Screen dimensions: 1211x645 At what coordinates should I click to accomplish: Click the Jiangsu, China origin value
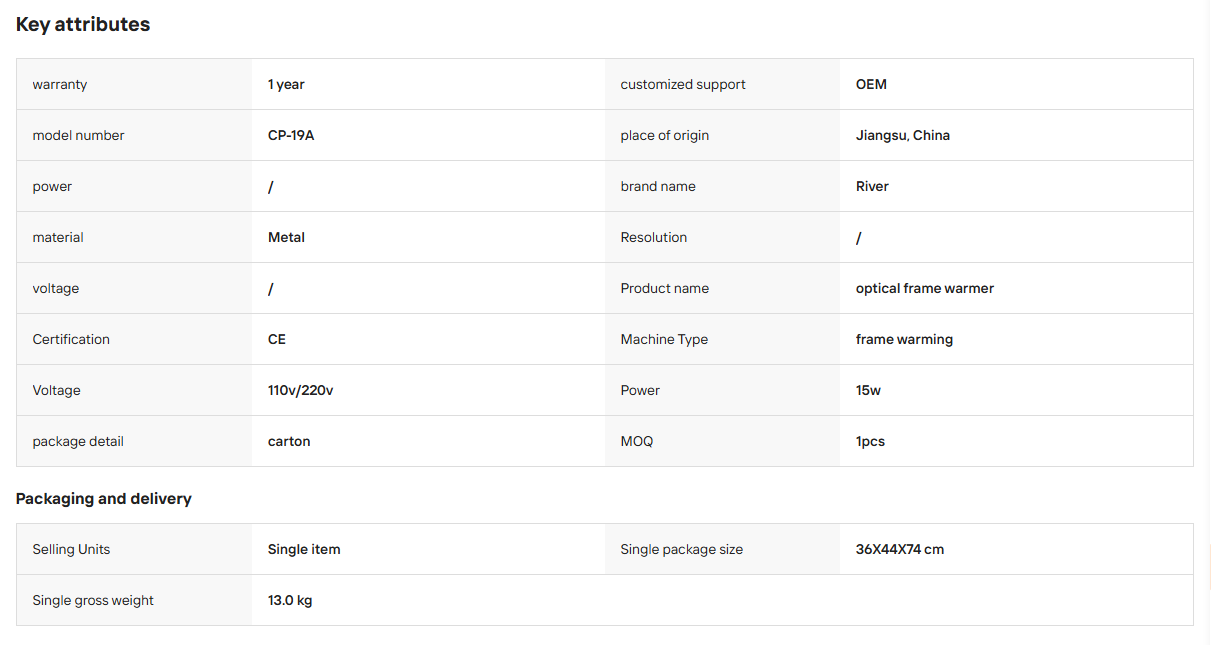tap(903, 135)
